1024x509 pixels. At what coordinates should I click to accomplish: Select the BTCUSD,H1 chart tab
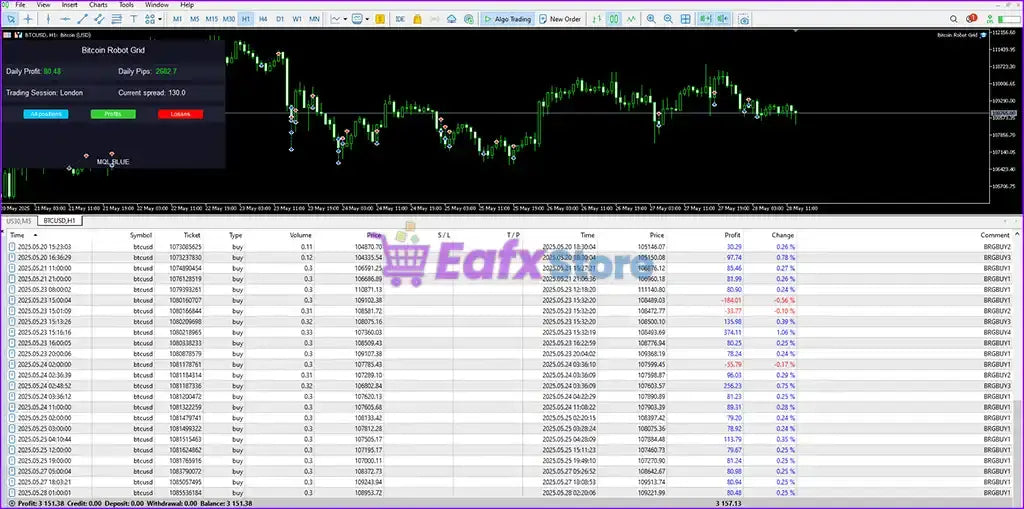point(60,221)
